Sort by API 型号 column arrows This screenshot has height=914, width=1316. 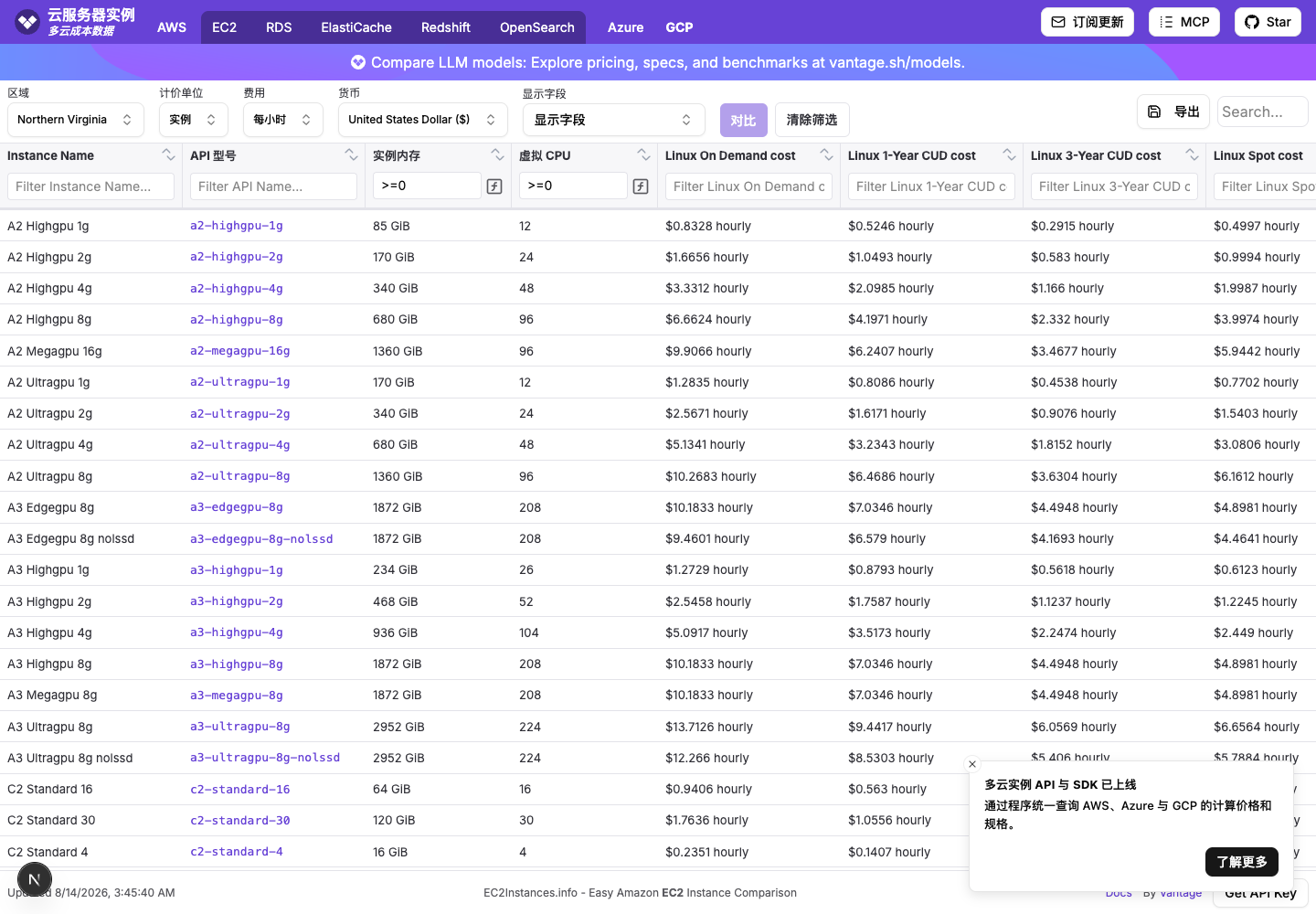coord(351,154)
